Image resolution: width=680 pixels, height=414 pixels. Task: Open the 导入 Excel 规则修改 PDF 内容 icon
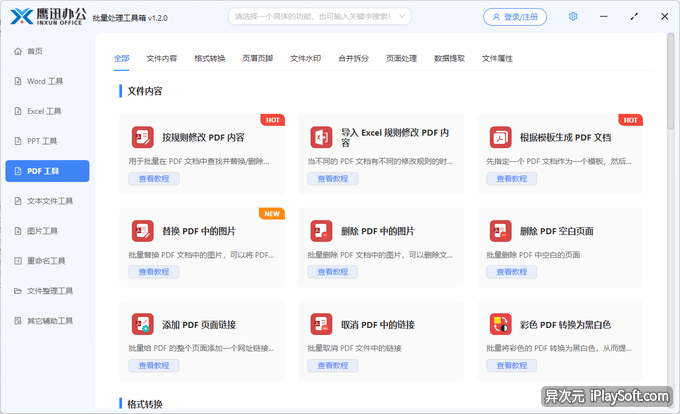pyautogui.click(x=321, y=137)
